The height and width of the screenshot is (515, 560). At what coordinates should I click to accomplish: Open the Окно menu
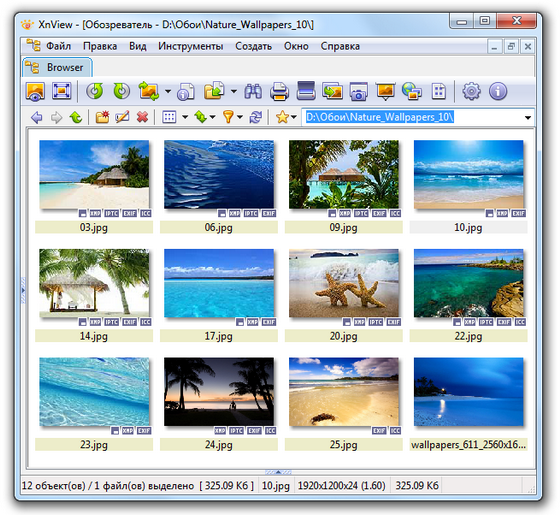pos(296,46)
